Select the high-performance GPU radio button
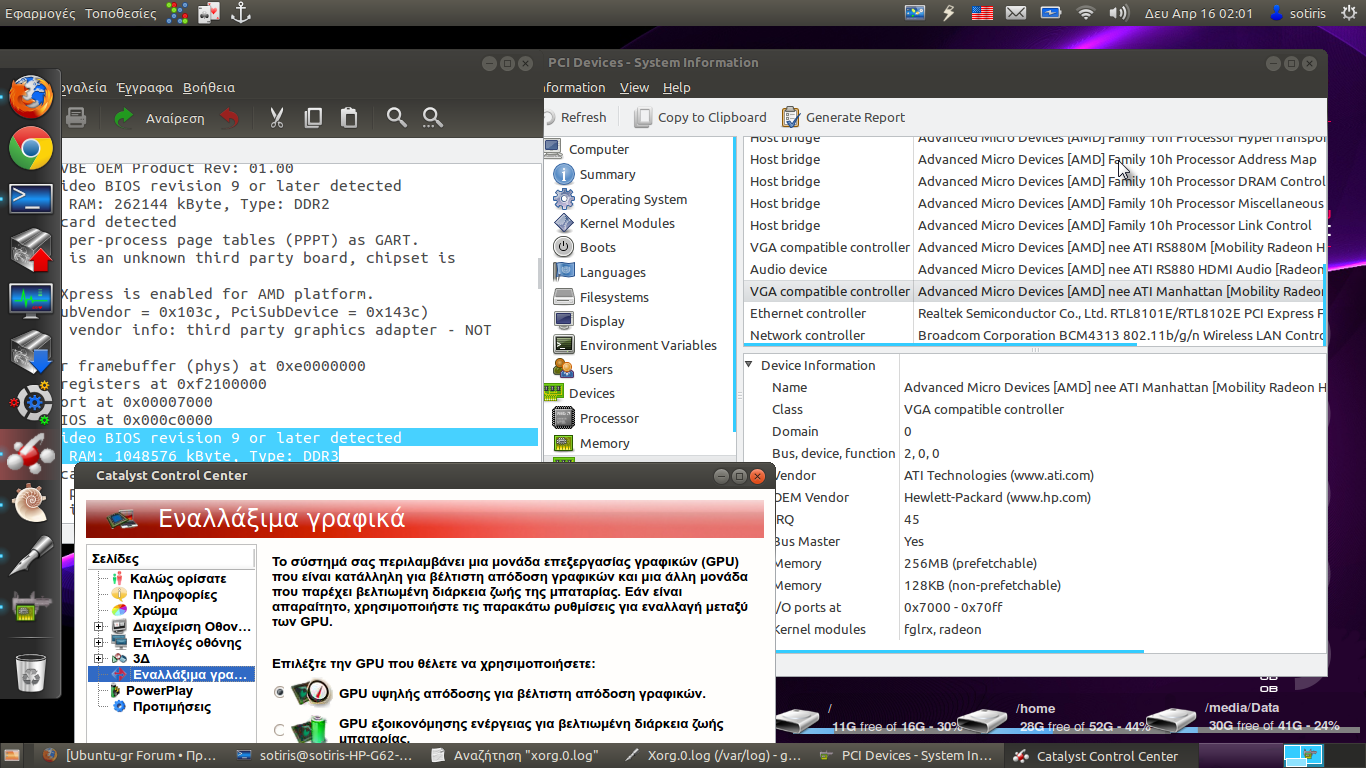 point(280,692)
